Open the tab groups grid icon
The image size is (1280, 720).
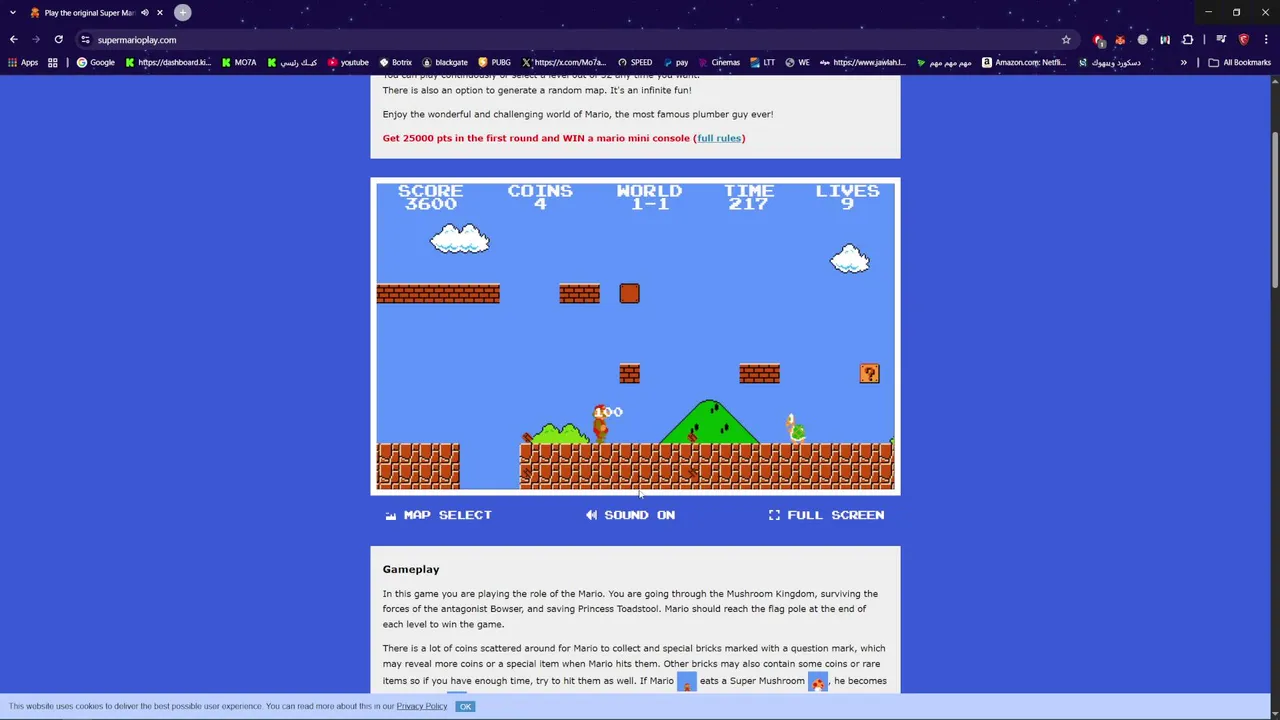pos(53,62)
